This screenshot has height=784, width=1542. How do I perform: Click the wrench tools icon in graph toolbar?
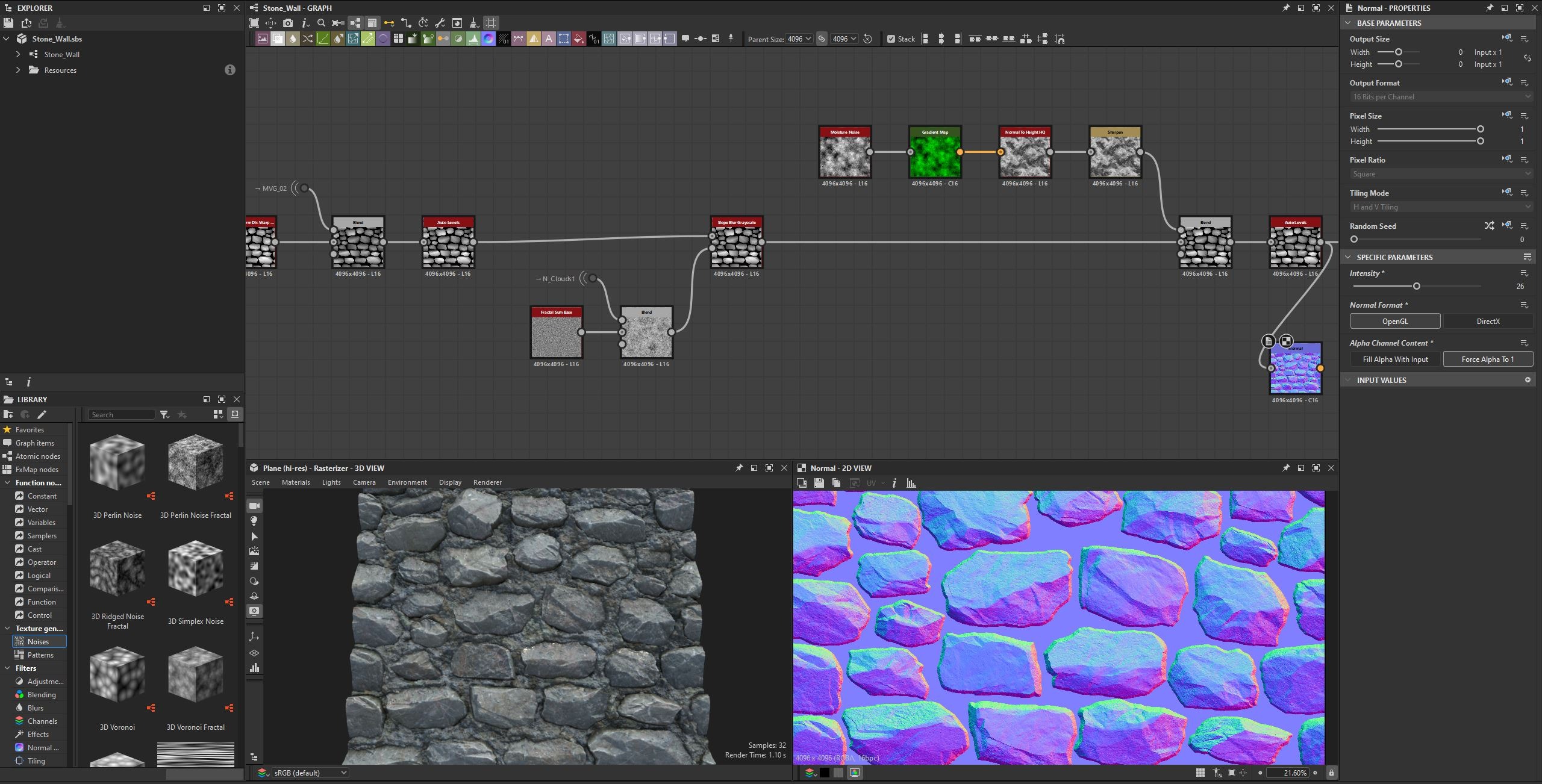(x=440, y=23)
